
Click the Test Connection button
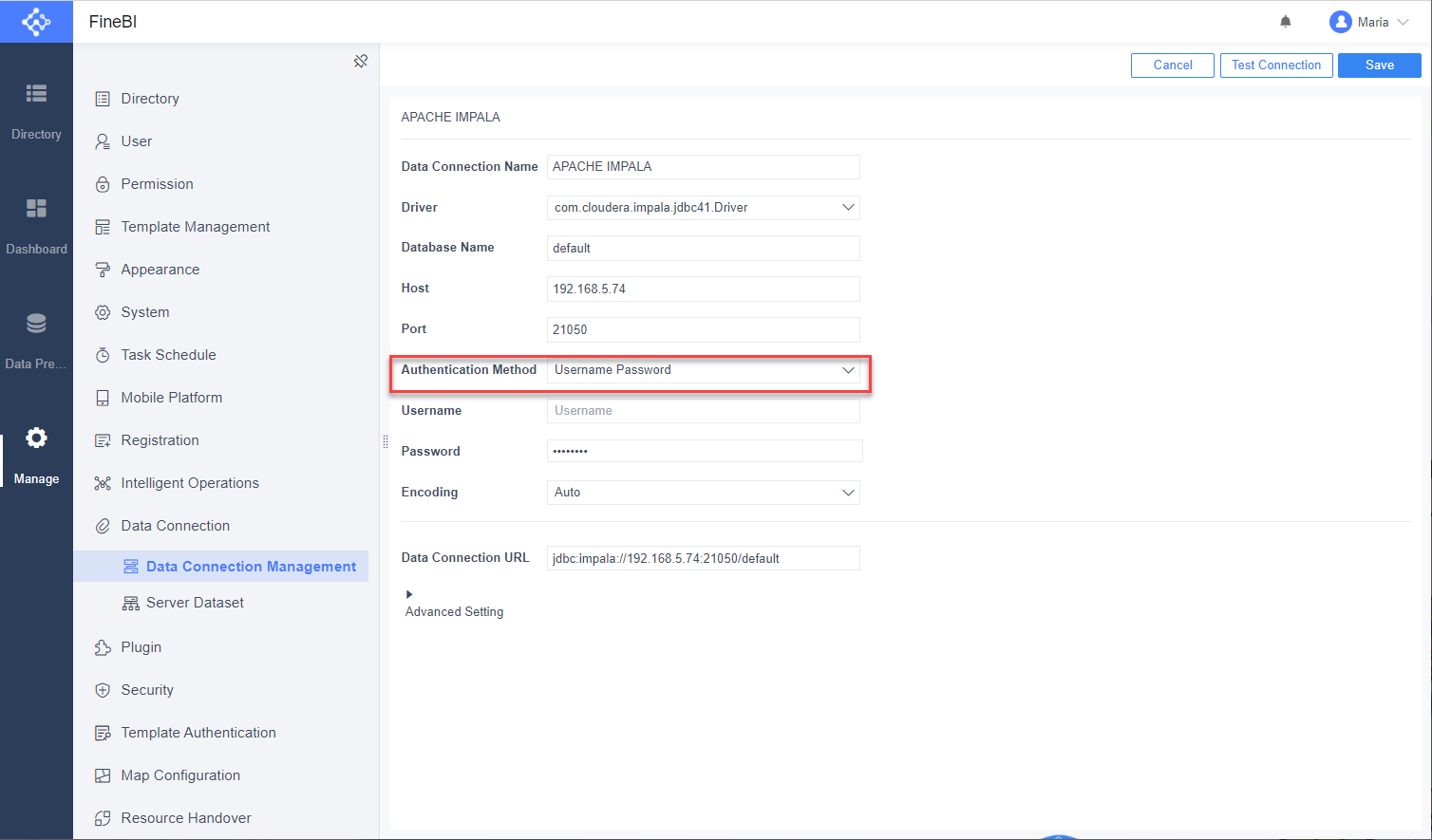pos(1276,65)
